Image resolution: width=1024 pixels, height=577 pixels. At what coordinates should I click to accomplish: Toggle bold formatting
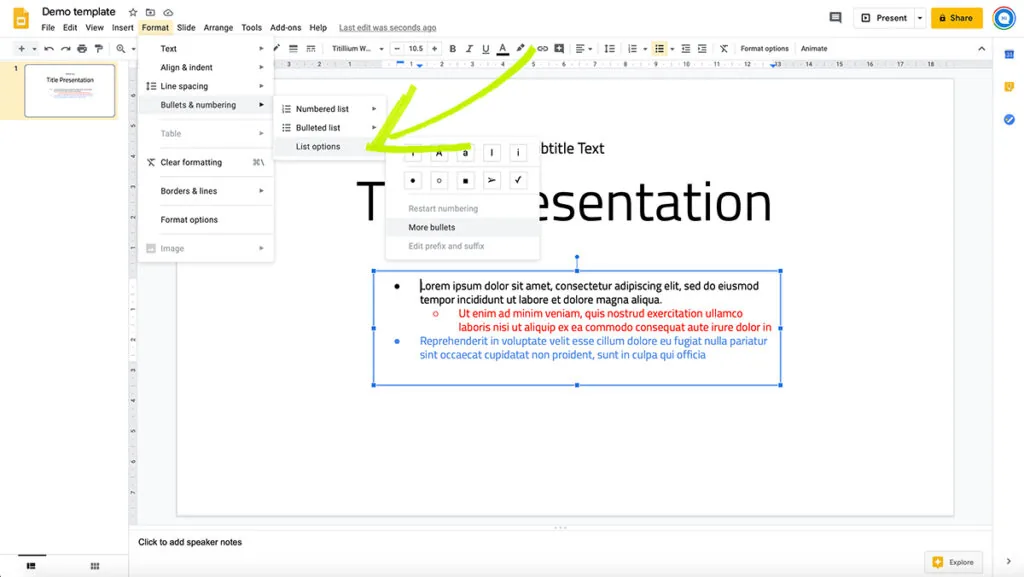[452, 48]
